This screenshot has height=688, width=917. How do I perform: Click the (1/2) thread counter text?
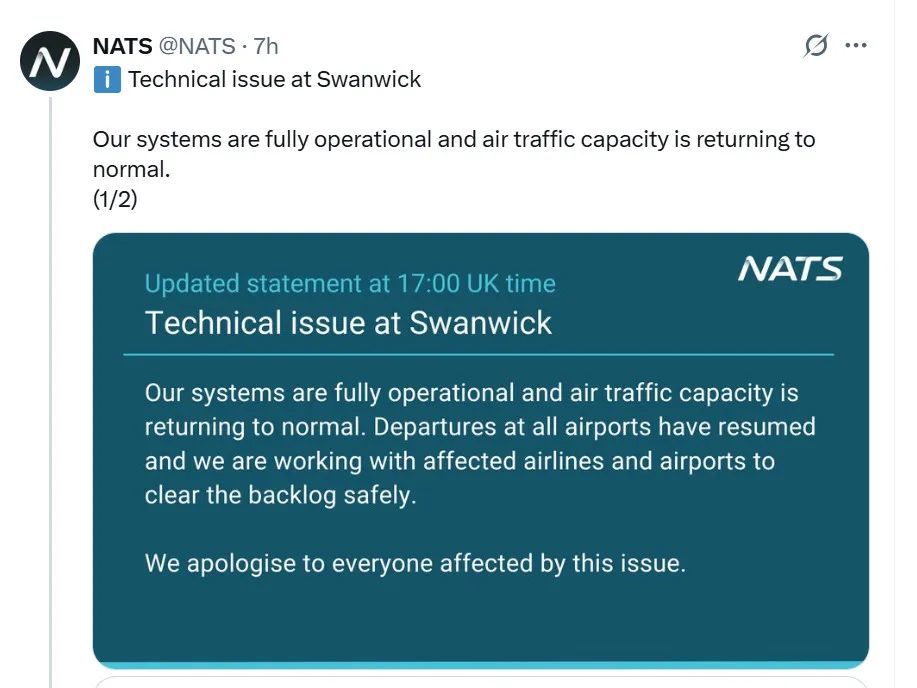click(x=115, y=199)
